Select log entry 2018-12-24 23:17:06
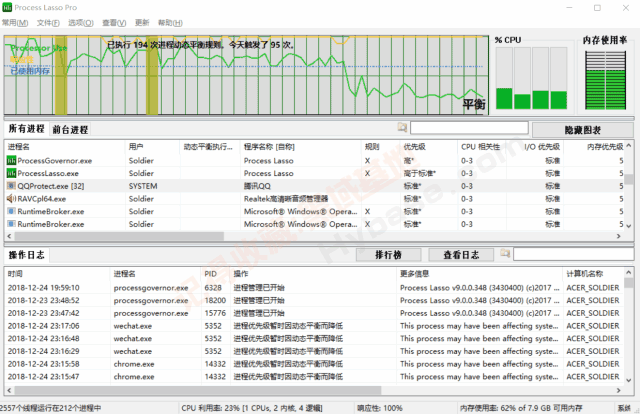Image resolution: width=640 pixels, height=414 pixels. pos(315,326)
